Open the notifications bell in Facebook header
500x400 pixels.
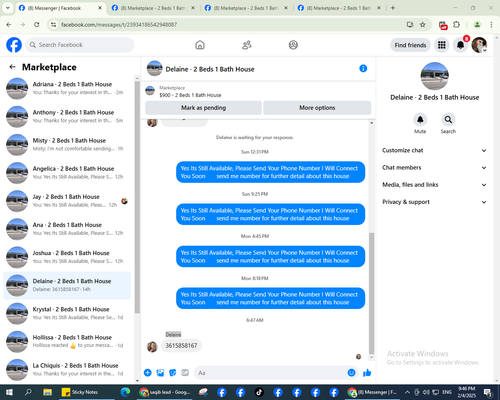[460, 45]
